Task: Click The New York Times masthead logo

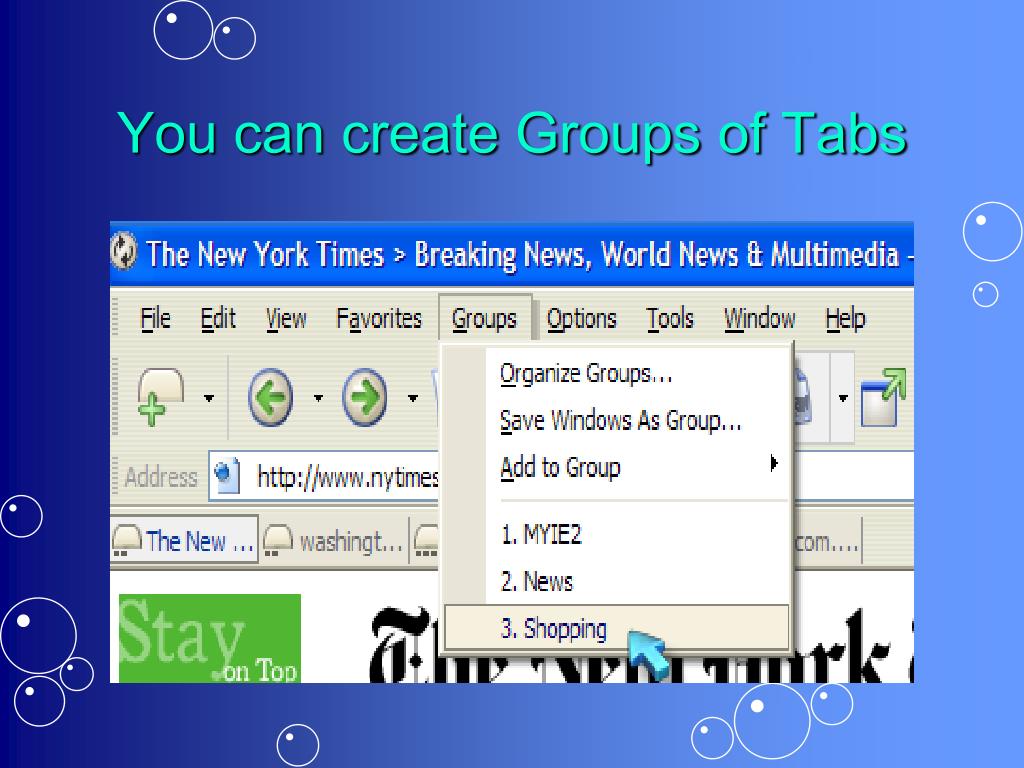Action: coord(640,645)
